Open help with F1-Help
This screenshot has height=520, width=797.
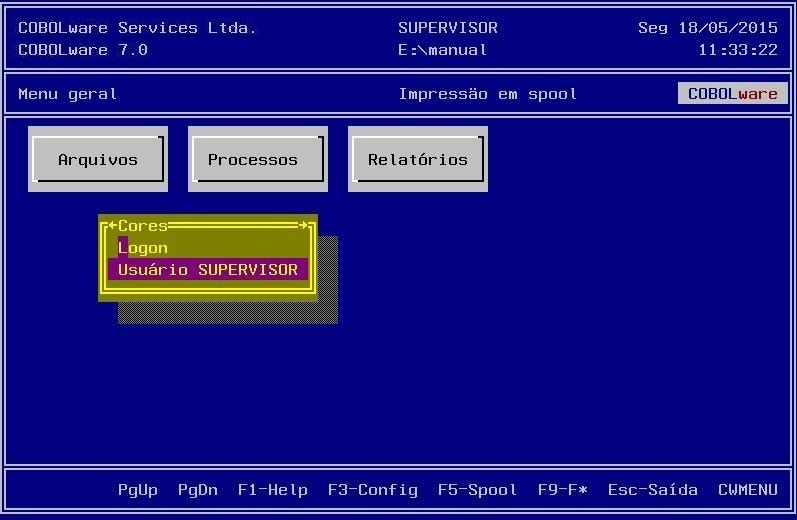[272, 490]
